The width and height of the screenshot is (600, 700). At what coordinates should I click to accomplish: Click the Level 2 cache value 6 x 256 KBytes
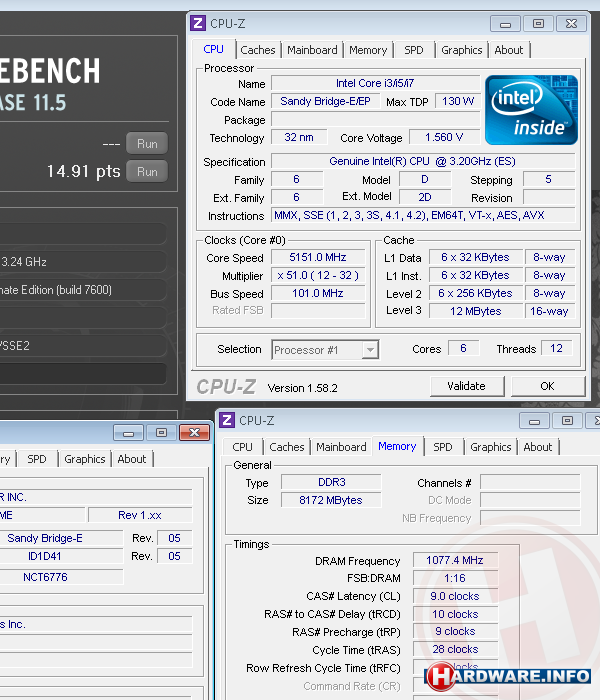click(476, 293)
